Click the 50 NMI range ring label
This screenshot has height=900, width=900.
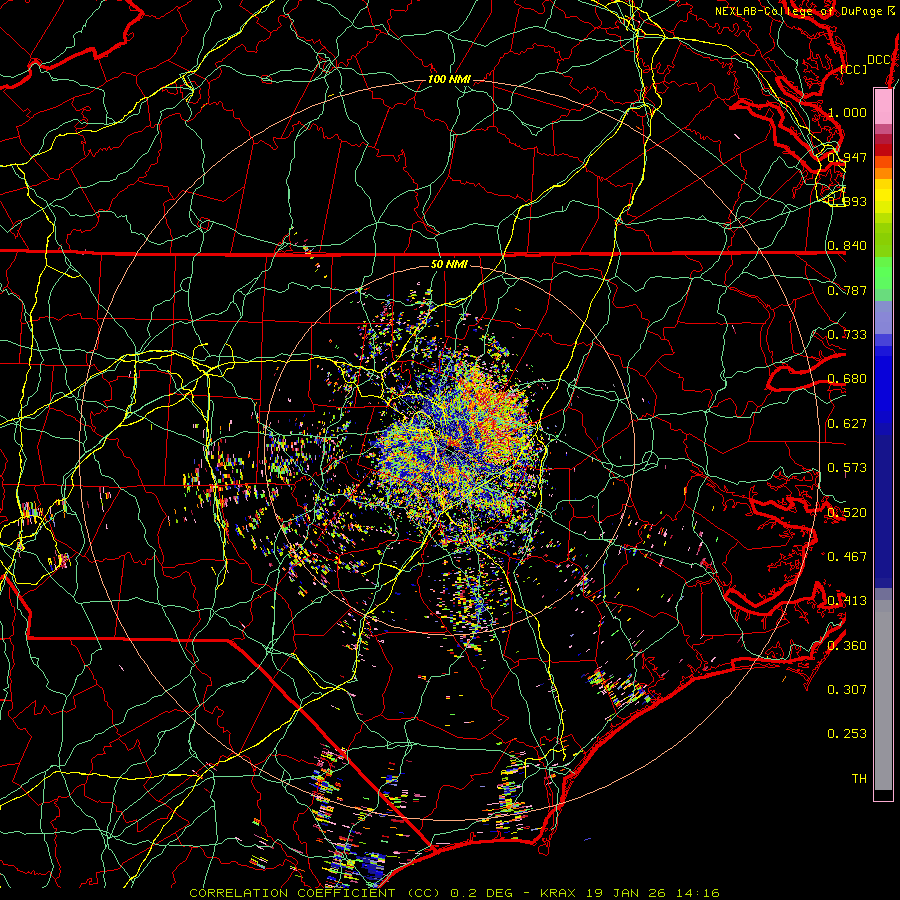point(449,264)
